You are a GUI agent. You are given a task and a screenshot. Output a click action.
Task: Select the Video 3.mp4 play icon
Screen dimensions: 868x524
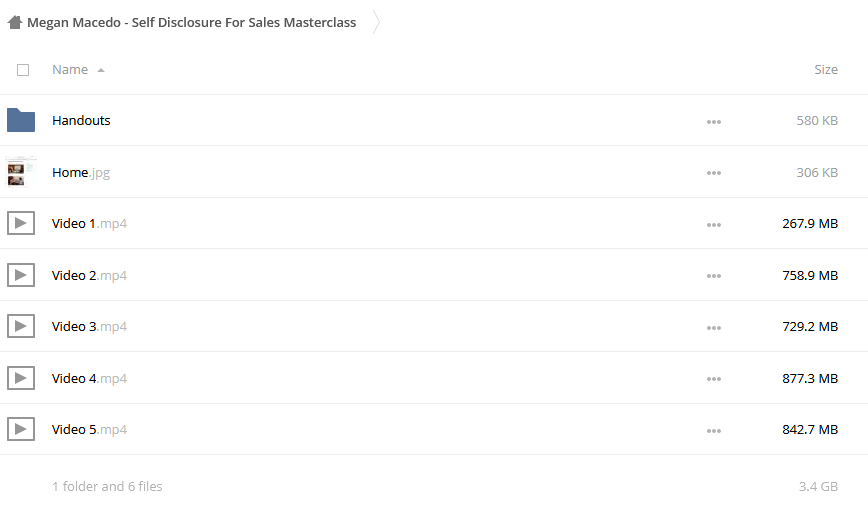coord(21,326)
